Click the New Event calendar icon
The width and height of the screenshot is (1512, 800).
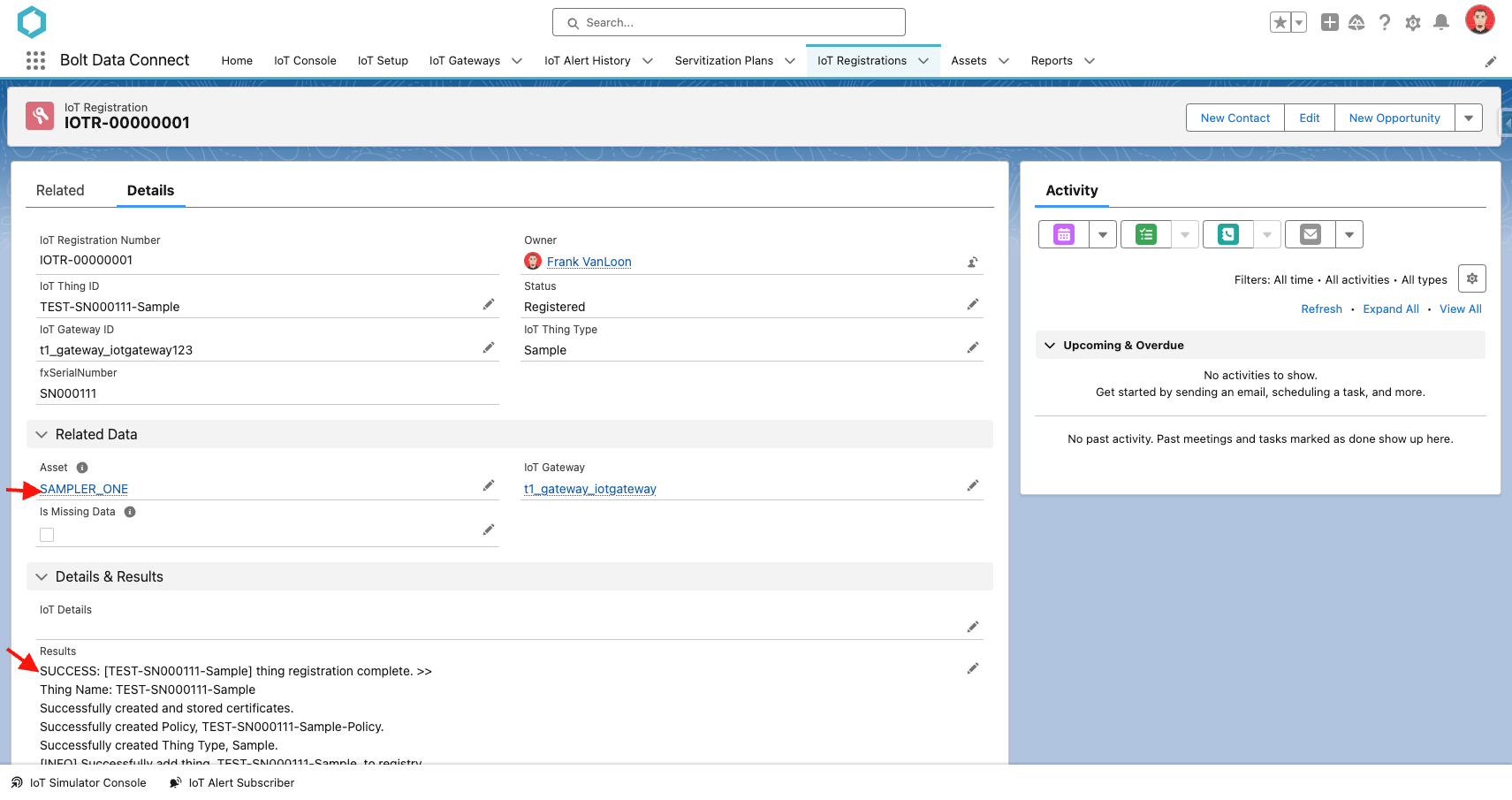click(1064, 234)
